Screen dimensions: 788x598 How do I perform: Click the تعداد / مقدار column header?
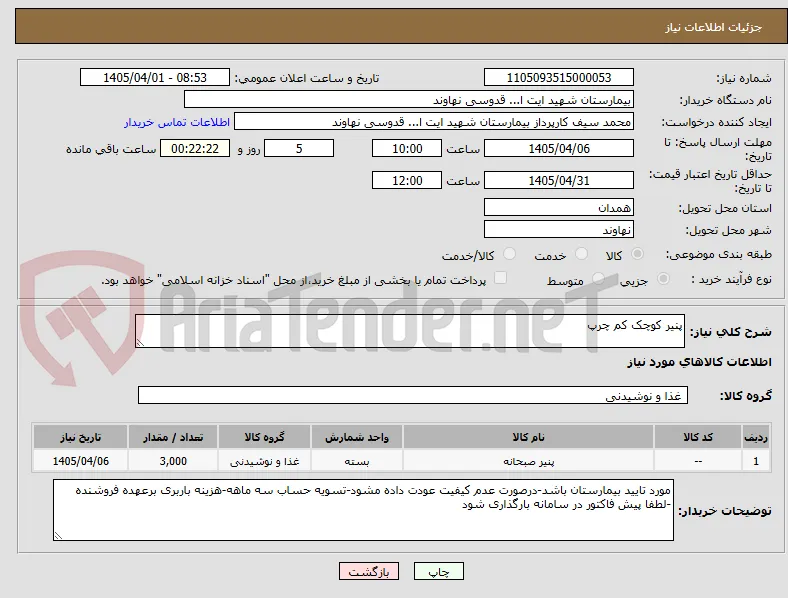pos(173,437)
